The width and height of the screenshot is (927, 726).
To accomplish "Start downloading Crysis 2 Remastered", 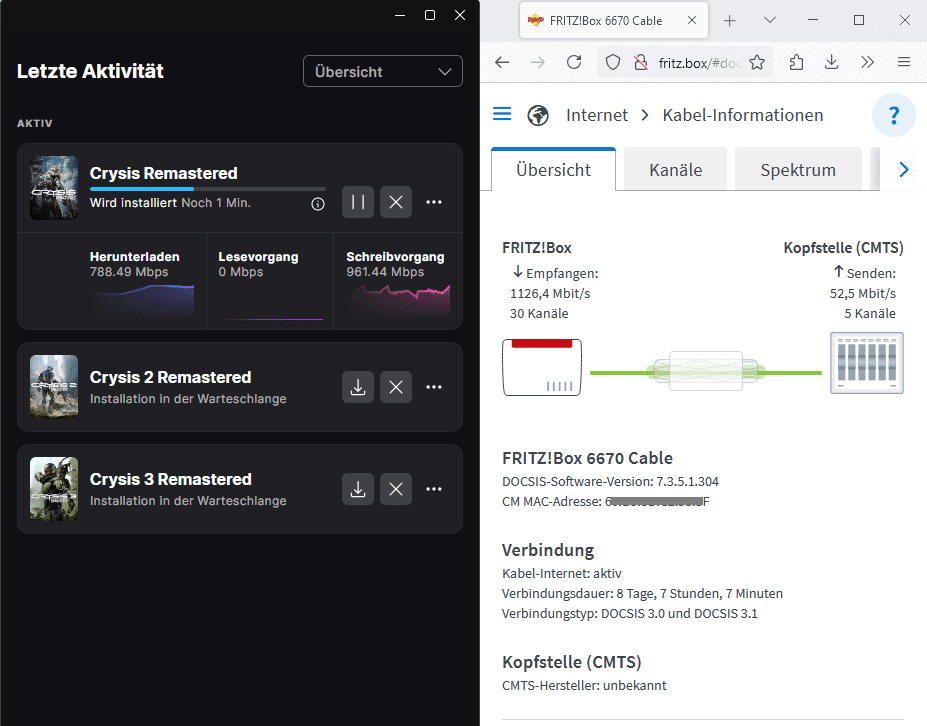I will 358,387.
